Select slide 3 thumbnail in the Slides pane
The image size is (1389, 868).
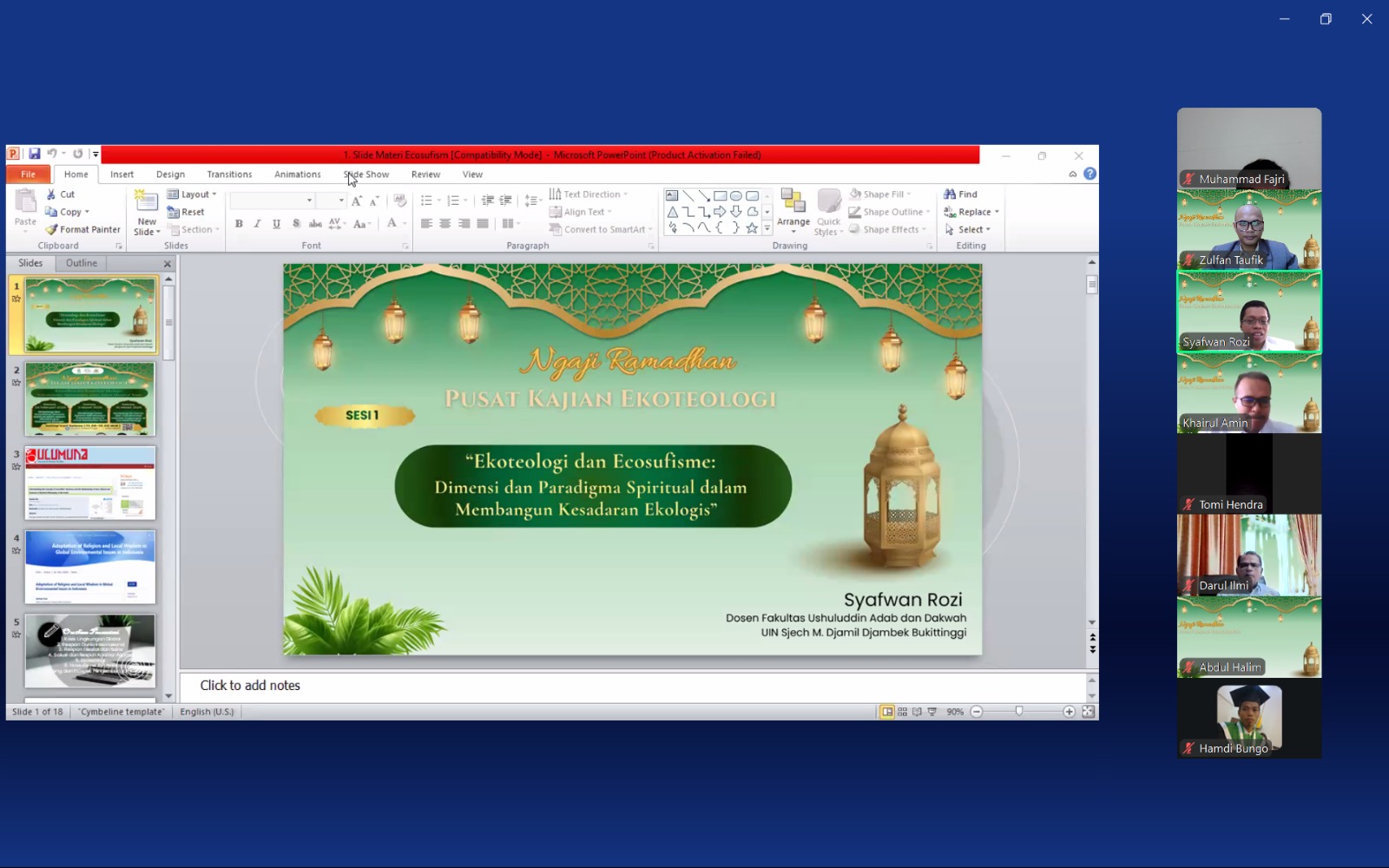click(x=90, y=483)
